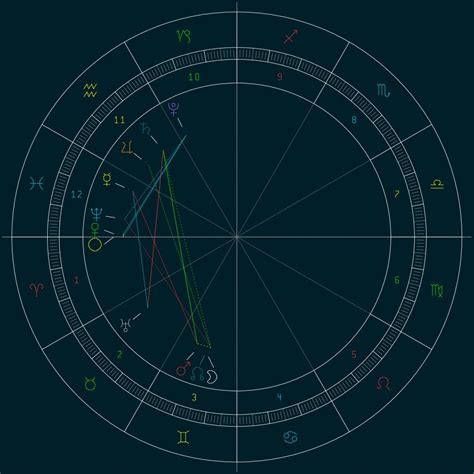This screenshot has width=474, height=474.
Task: Select house number 7 label
Action: point(397,194)
